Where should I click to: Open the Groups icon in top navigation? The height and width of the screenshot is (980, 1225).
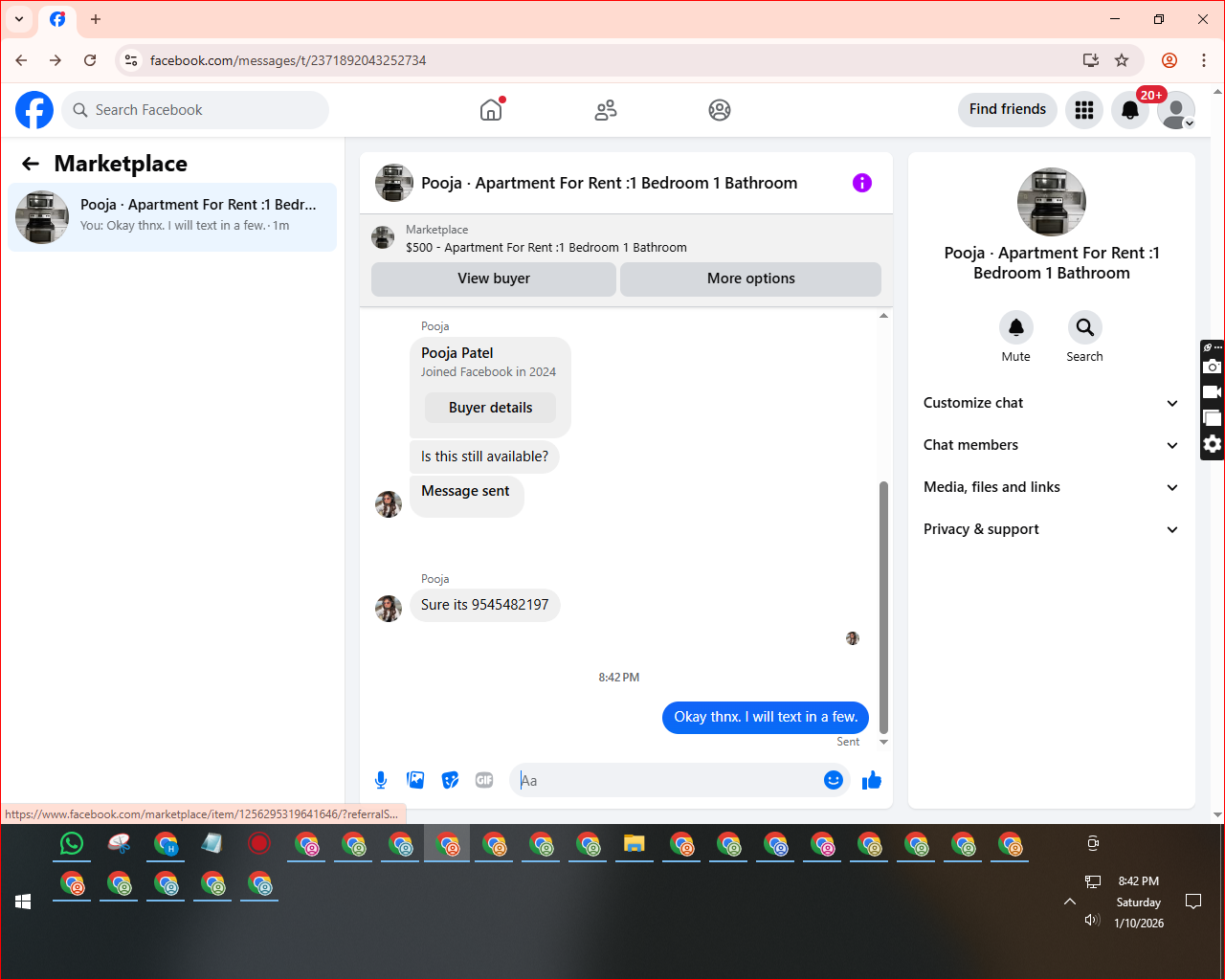tap(720, 110)
